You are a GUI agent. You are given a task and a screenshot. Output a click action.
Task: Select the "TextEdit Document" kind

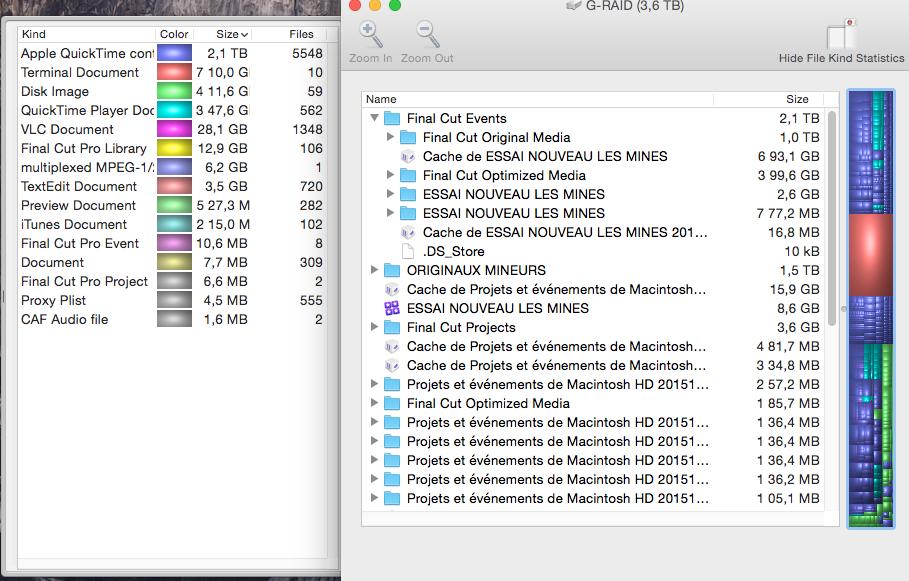click(79, 187)
